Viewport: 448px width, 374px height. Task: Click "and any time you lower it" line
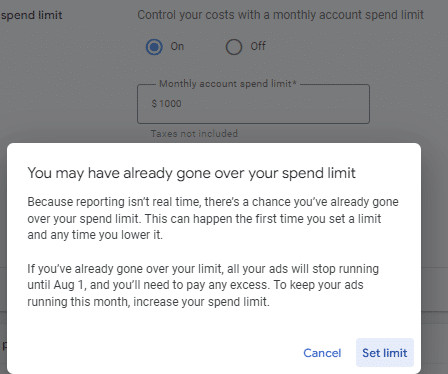(x=95, y=235)
